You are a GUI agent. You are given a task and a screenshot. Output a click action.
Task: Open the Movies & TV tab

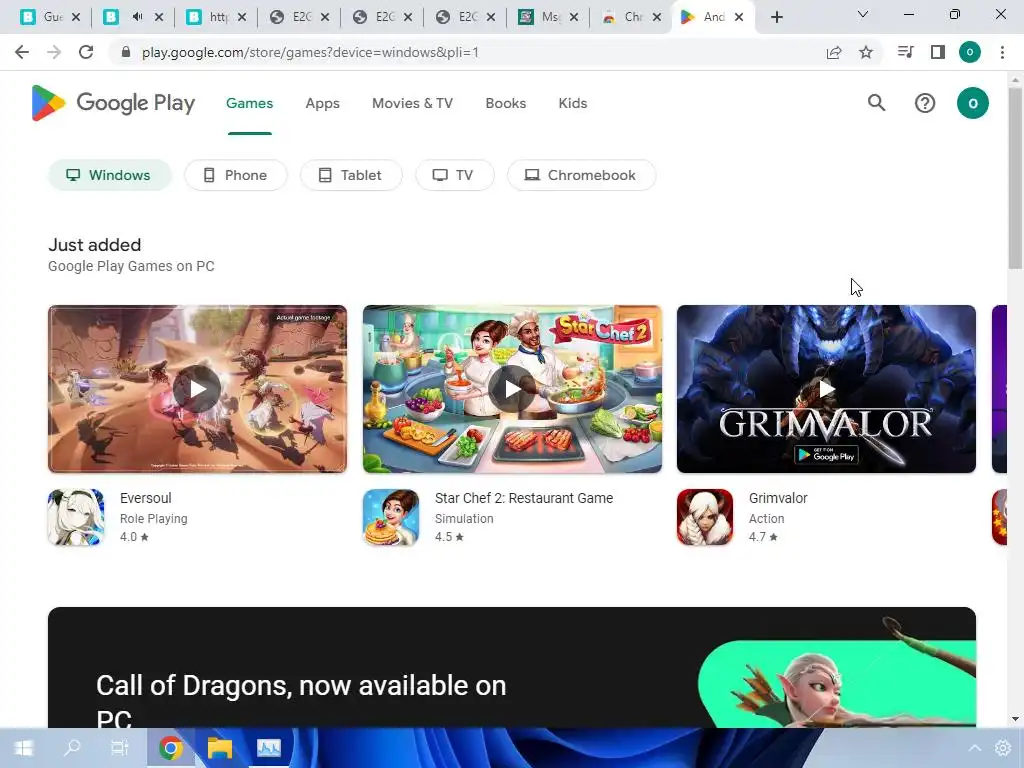[412, 103]
